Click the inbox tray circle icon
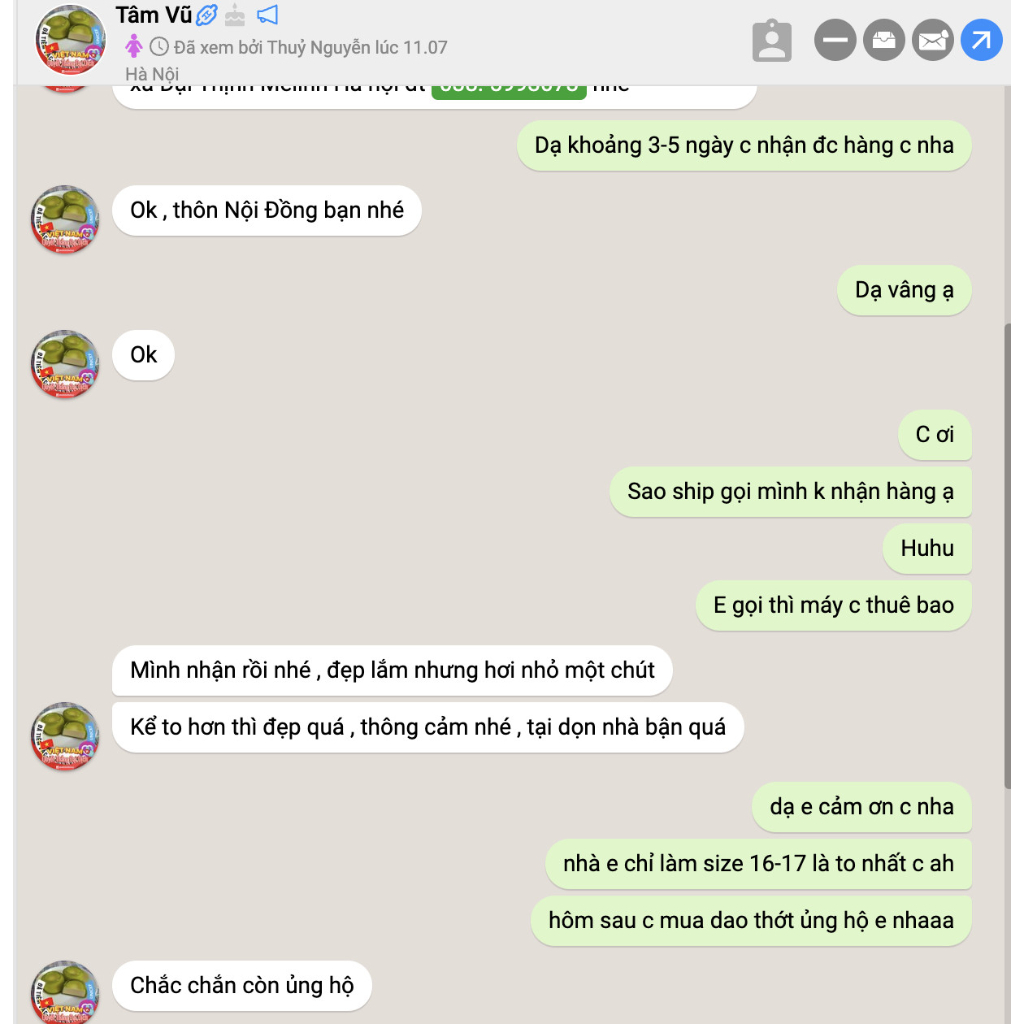Viewport: 1024px width, 1024px height. 884,40
